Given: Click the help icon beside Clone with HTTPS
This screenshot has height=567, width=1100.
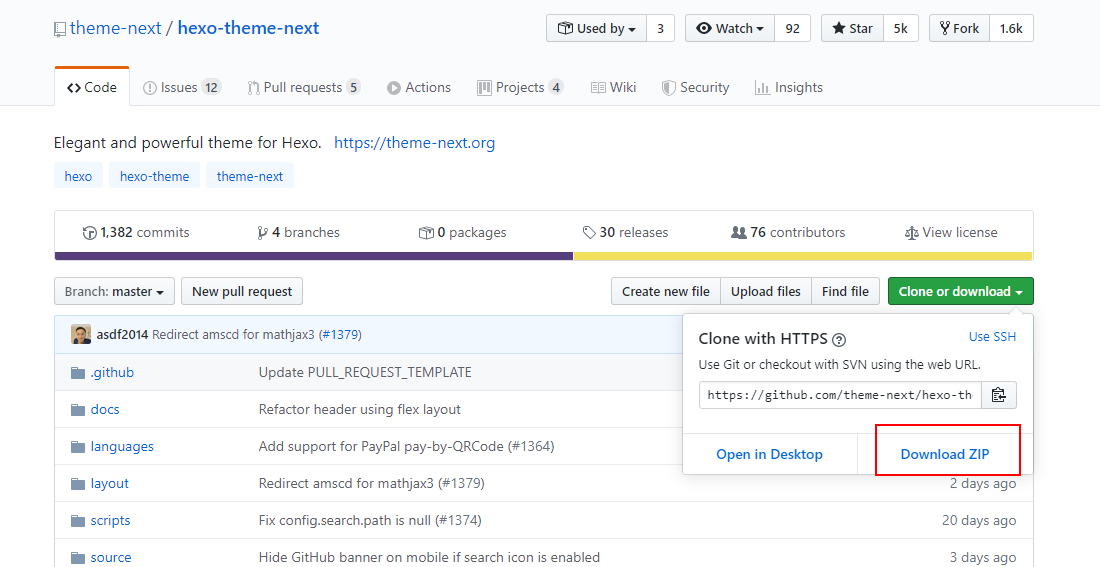Looking at the screenshot, I should [839, 339].
